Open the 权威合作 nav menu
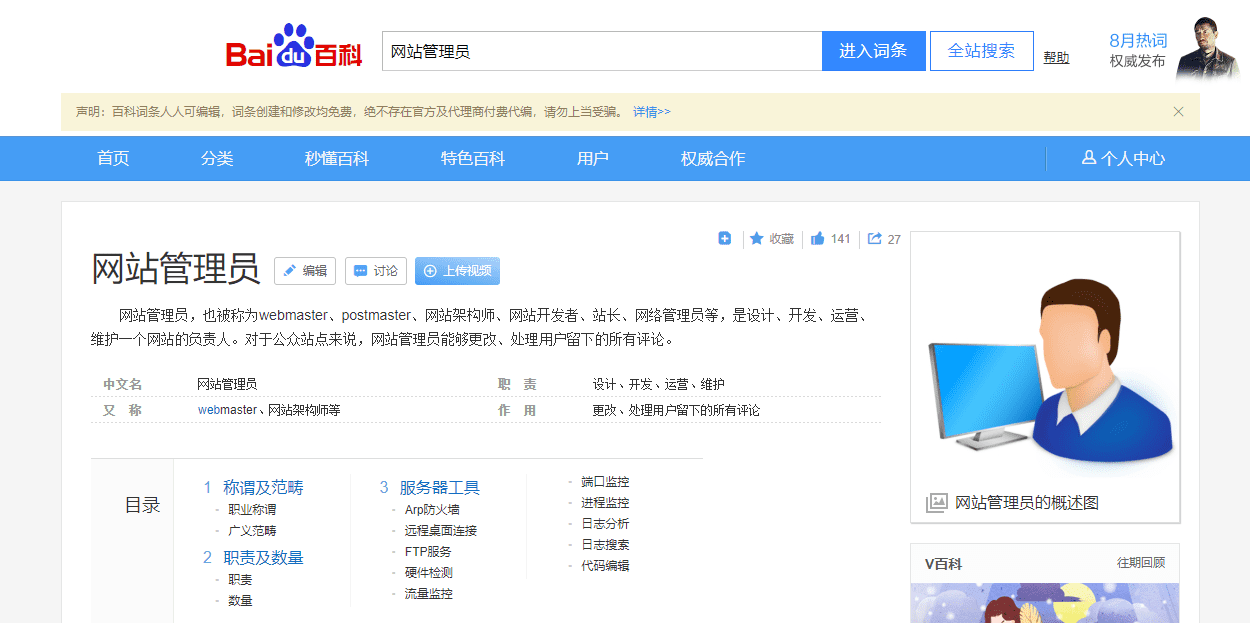Viewport: 1250px width, 623px height. tap(713, 158)
